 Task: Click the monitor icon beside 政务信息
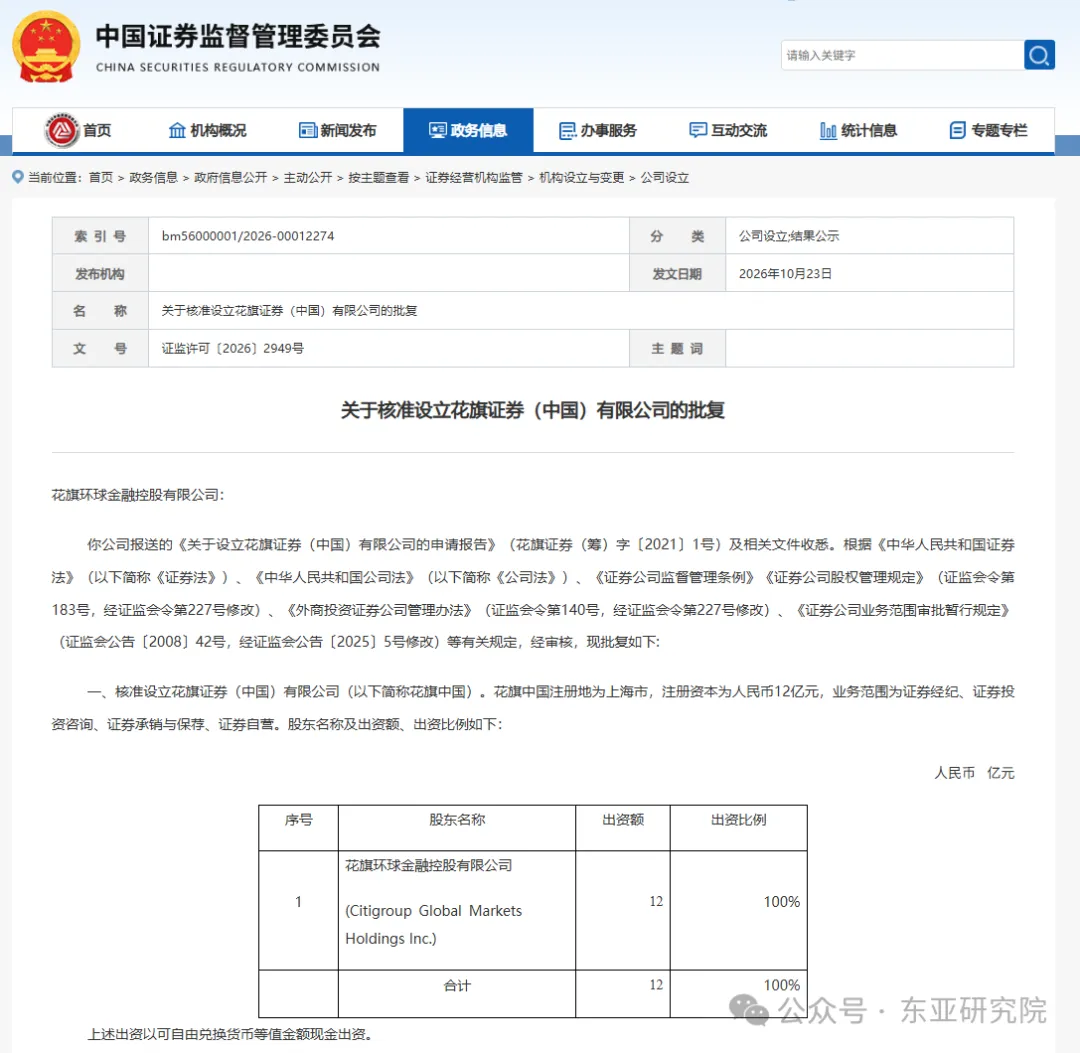tap(437, 130)
